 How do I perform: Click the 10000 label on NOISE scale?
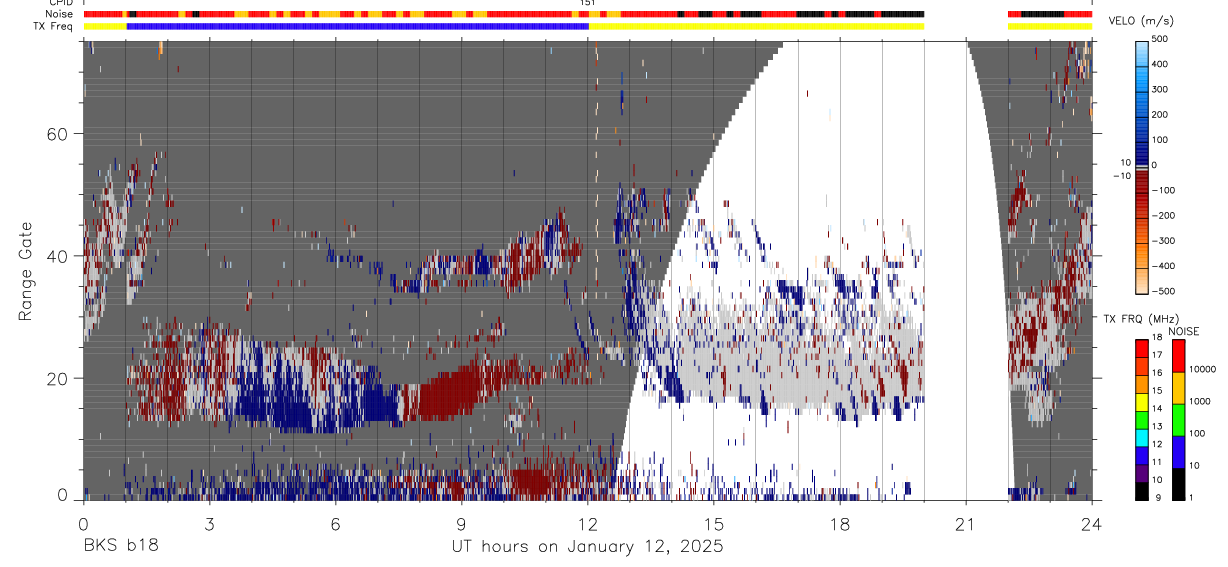coord(1201,370)
